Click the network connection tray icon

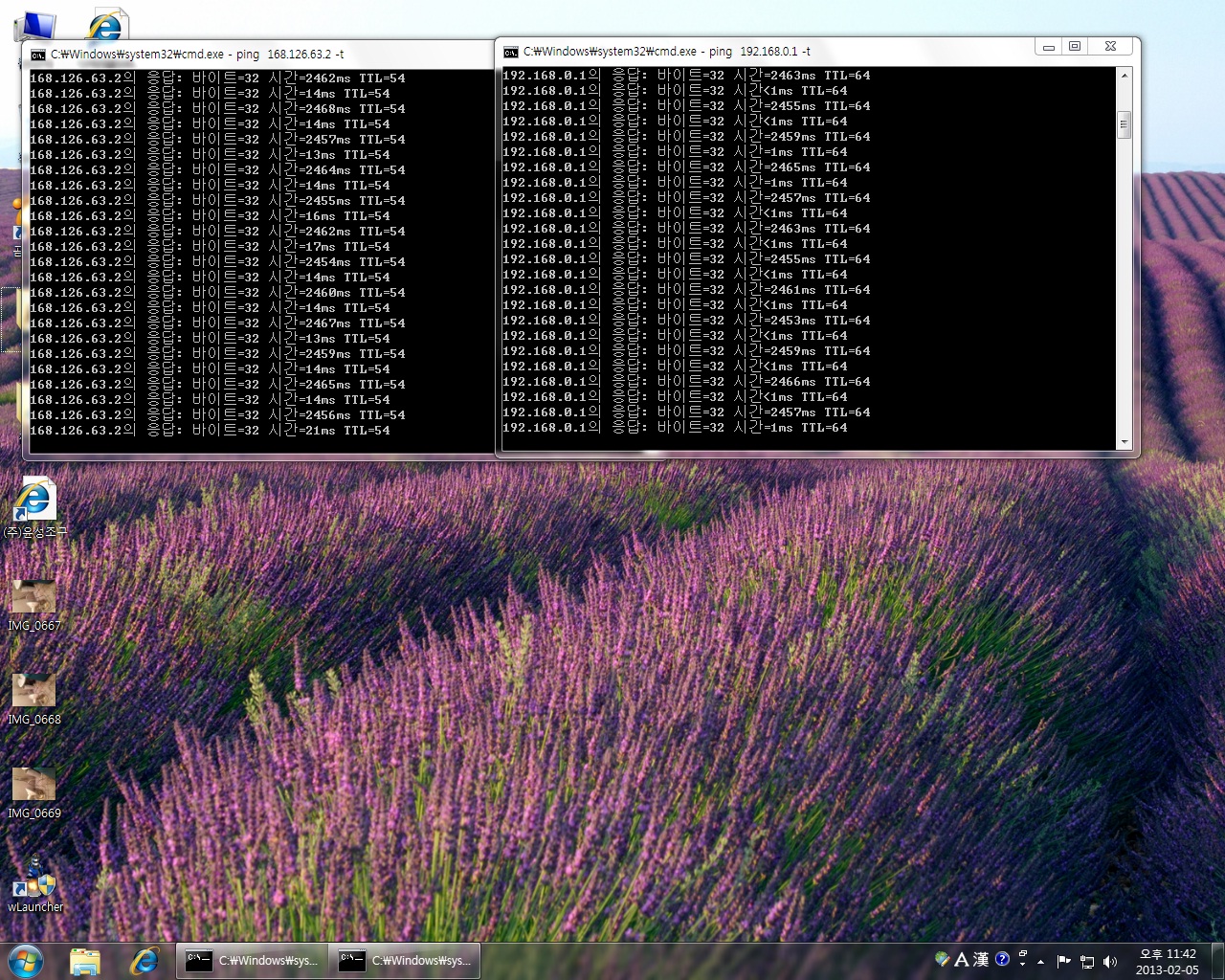pyautogui.click(x=1087, y=962)
